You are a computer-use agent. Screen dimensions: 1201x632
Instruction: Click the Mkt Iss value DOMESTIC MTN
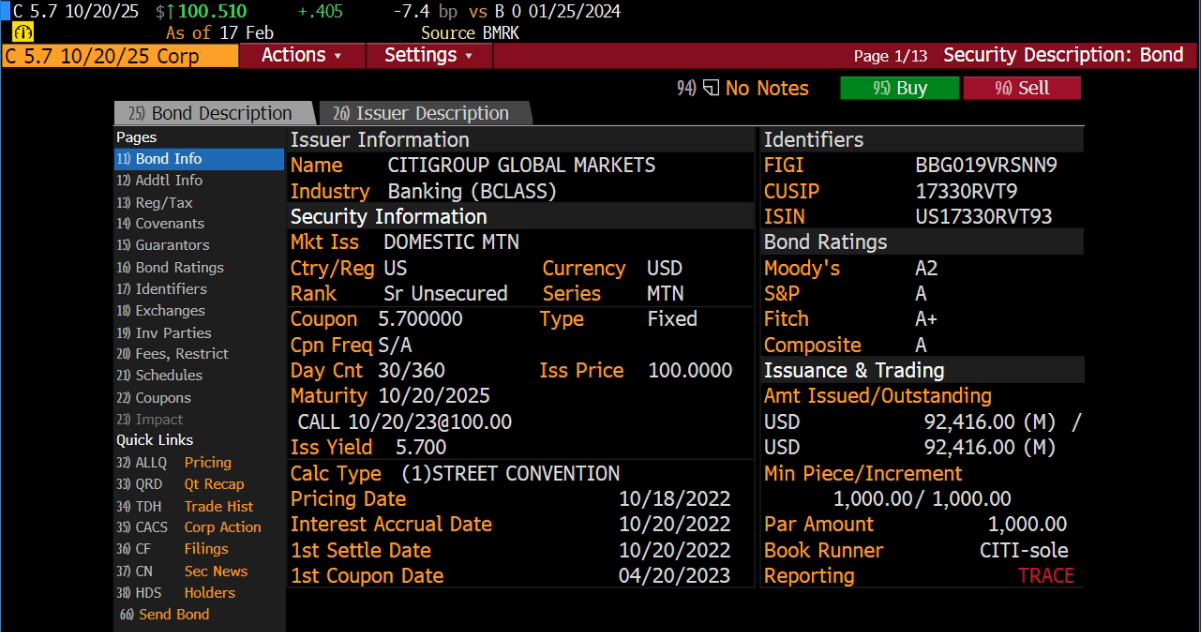pyautogui.click(x=452, y=242)
